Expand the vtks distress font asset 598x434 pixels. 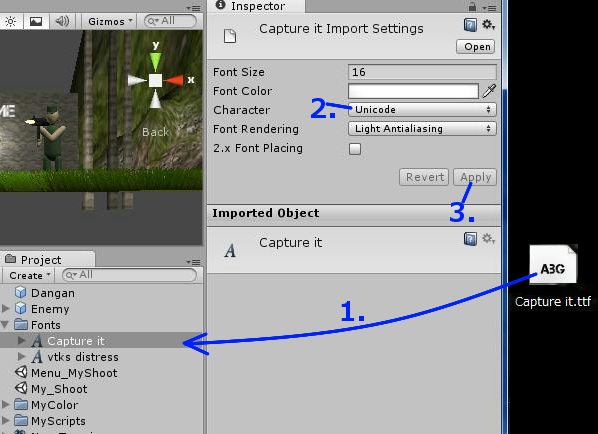point(22,357)
